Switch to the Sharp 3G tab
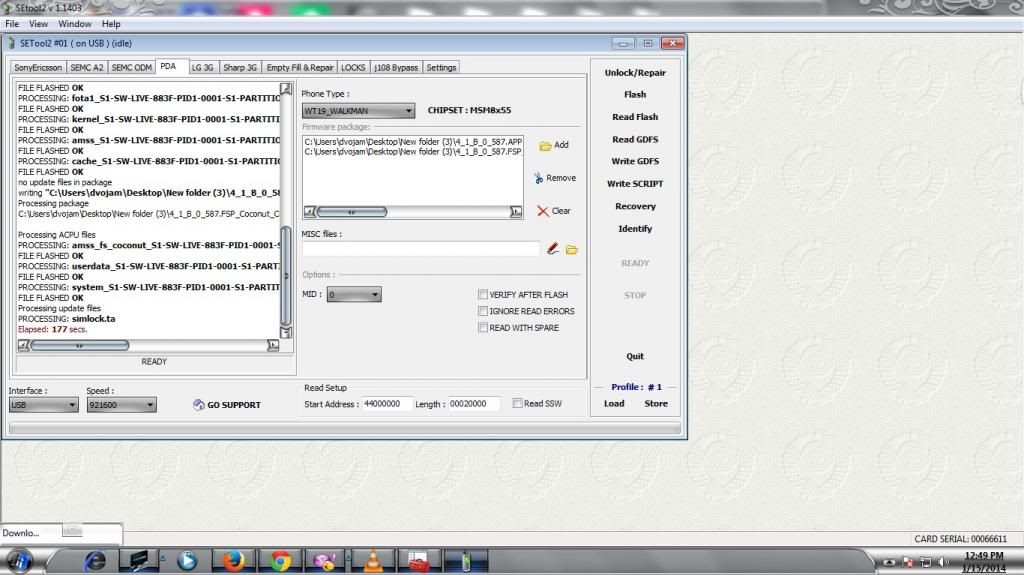This screenshot has width=1024, height=575. pyautogui.click(x=240, y=67)
